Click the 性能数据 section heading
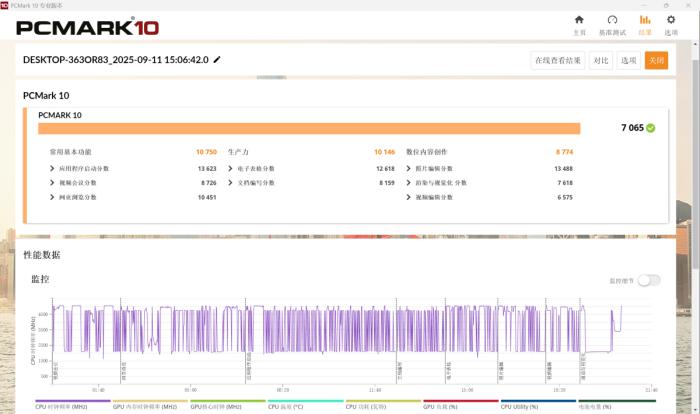Viewport: 700px width, 414px height. coord(42,255)
